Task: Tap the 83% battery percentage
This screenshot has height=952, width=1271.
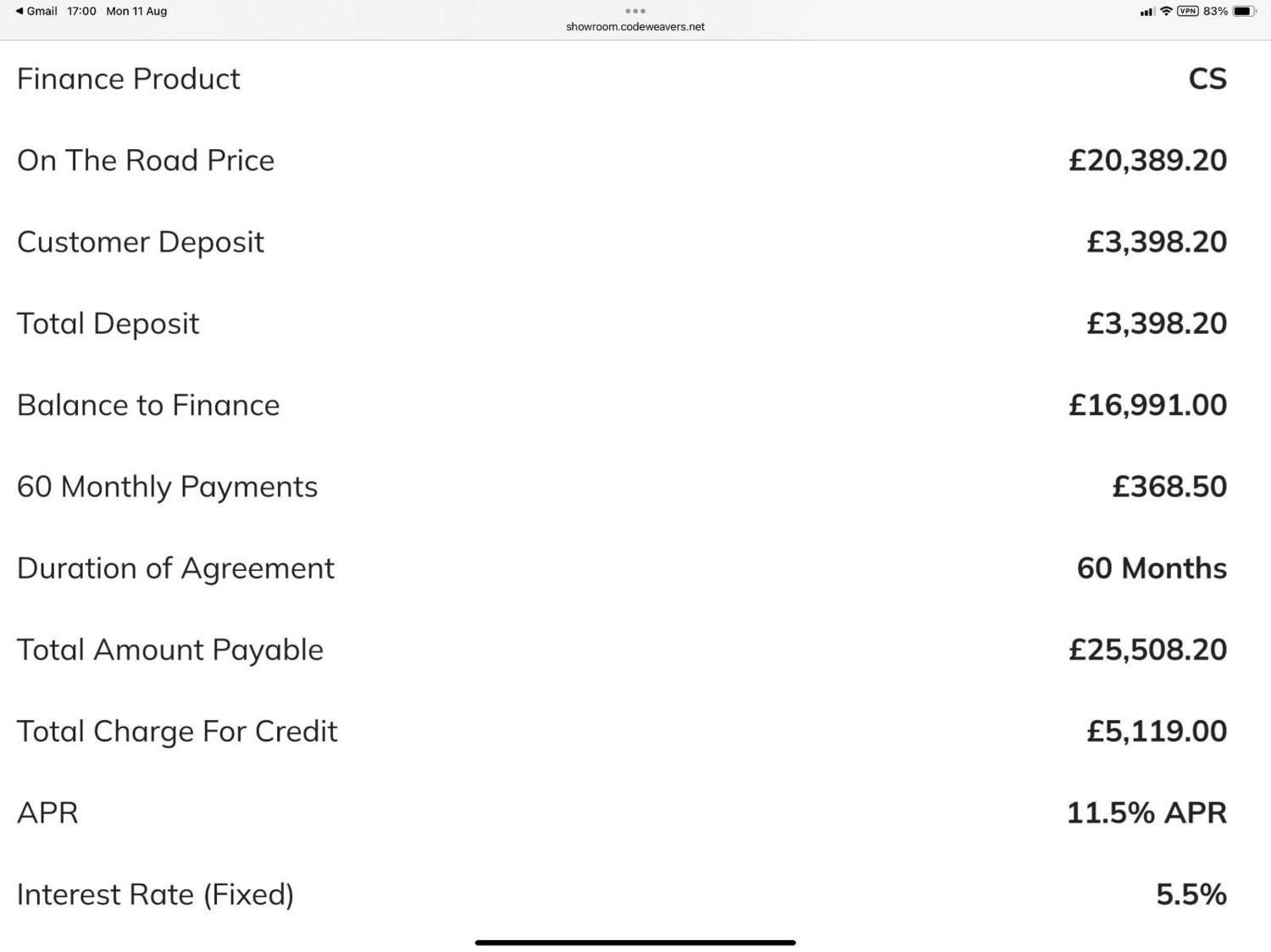Action: tap(1215, 11)
